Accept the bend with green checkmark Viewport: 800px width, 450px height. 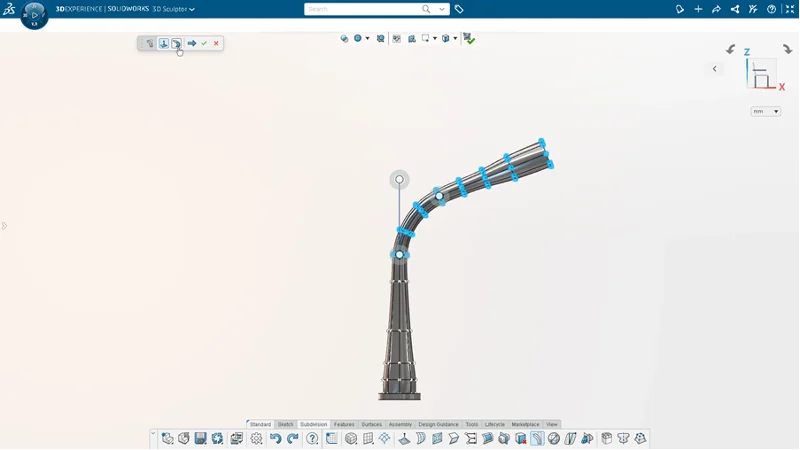click(x=204, y=43)
